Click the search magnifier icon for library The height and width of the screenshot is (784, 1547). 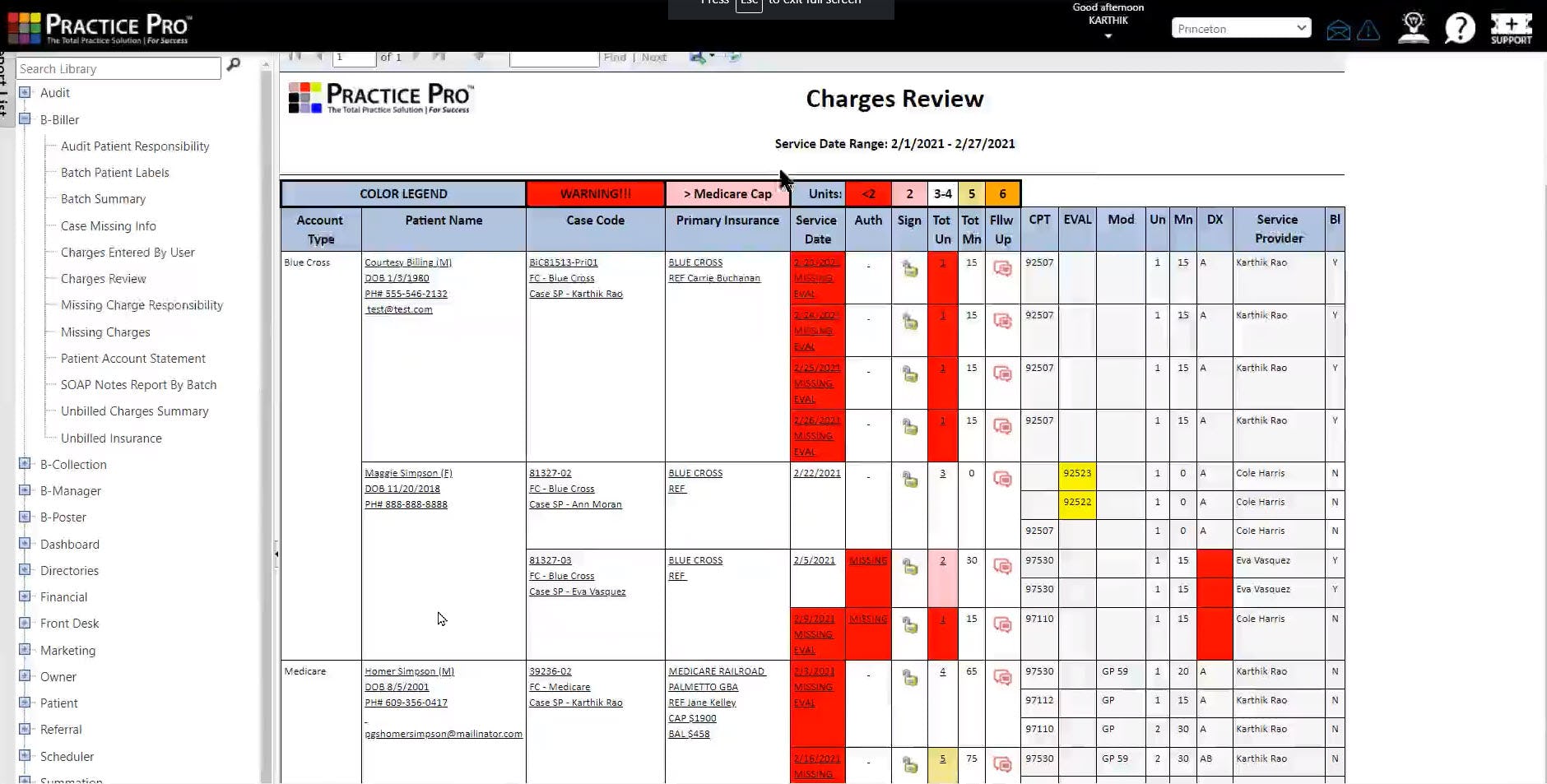(234, 64)
